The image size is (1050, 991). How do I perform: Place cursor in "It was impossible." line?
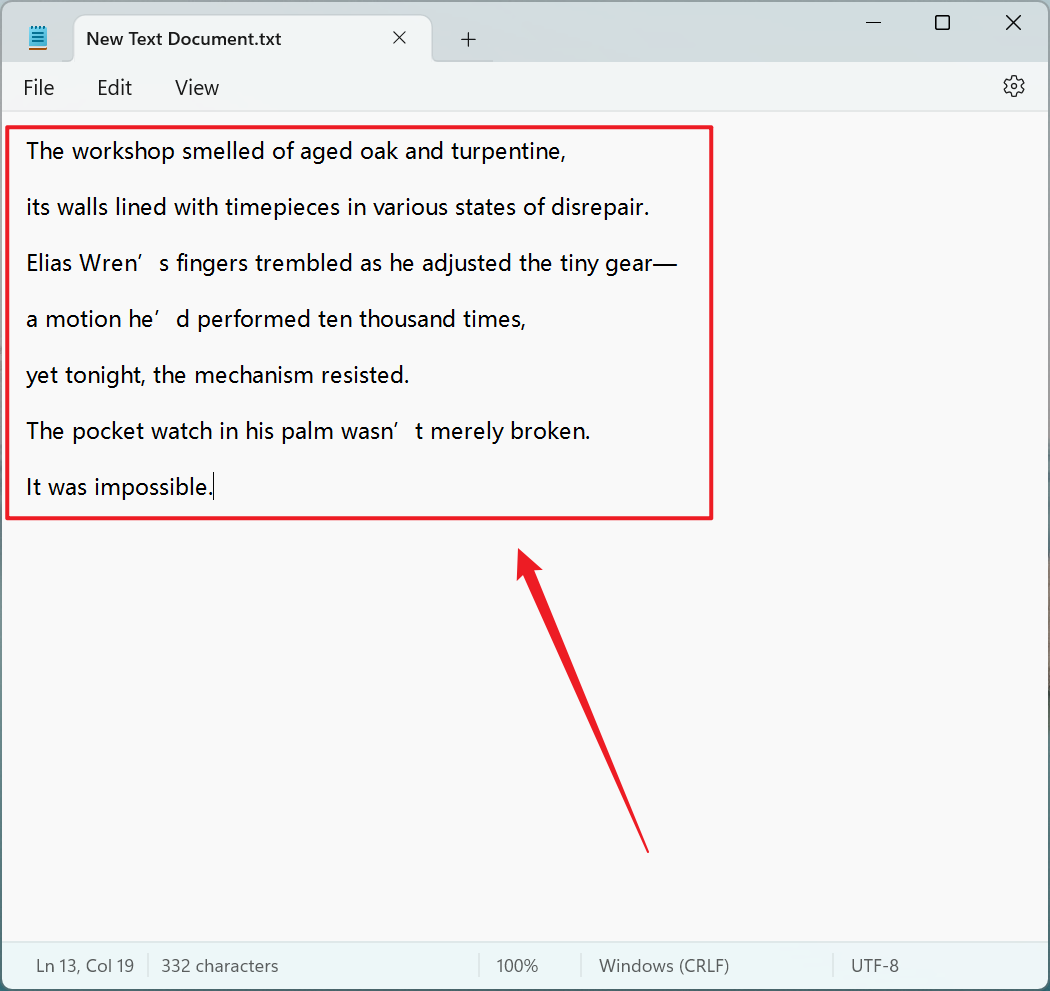[x=119, y=487]
